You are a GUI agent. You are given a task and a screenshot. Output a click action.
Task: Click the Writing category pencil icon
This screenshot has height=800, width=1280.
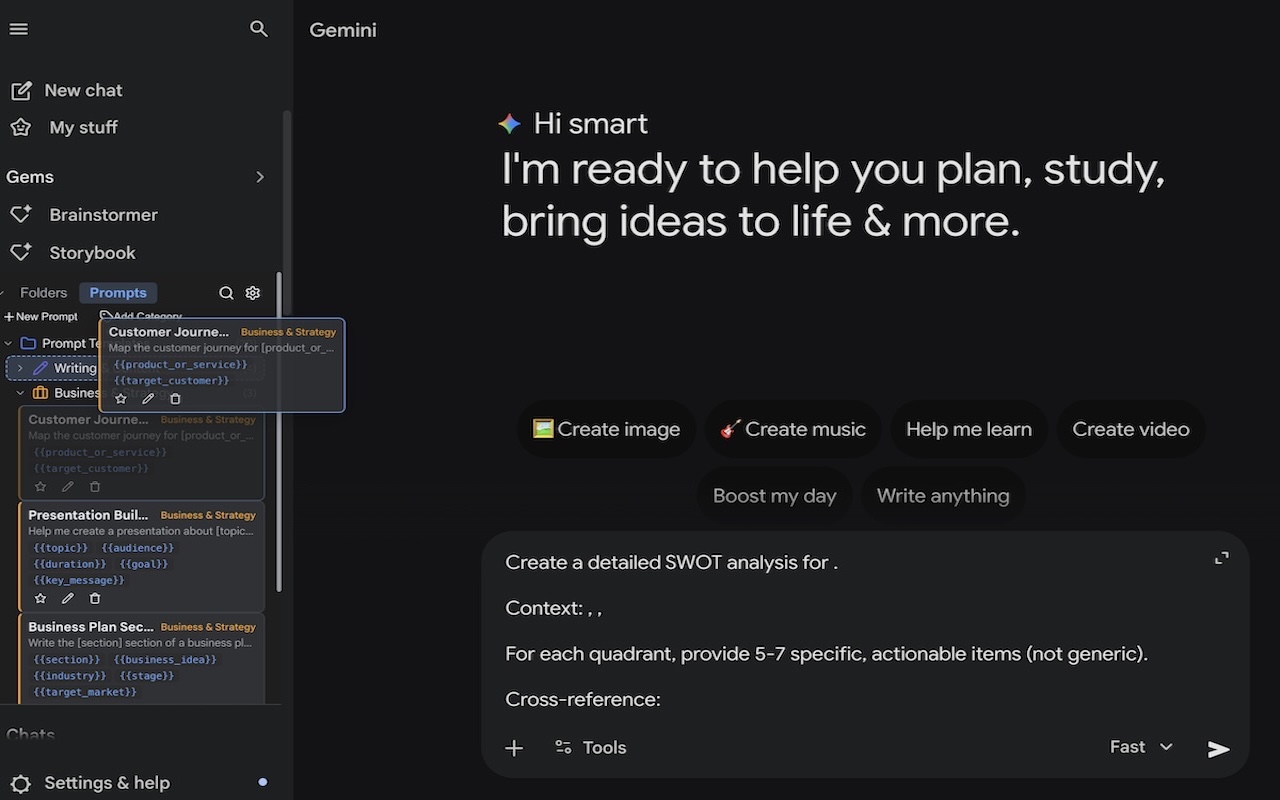tap(41, 368)
